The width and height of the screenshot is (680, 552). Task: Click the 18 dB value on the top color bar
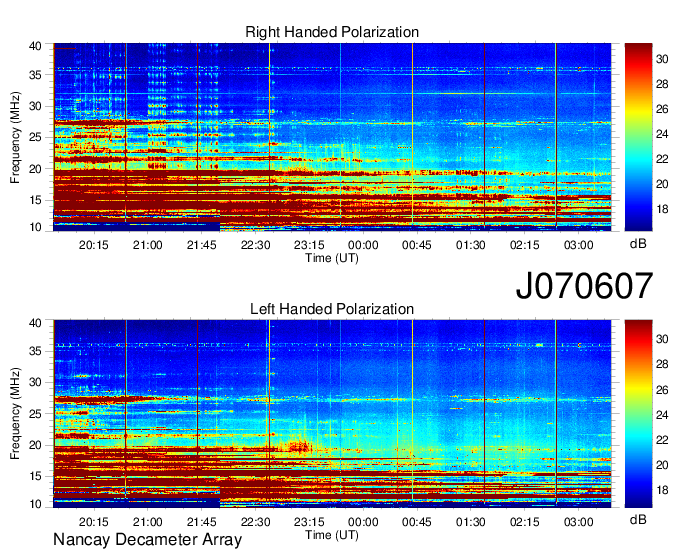coord(662,209)
